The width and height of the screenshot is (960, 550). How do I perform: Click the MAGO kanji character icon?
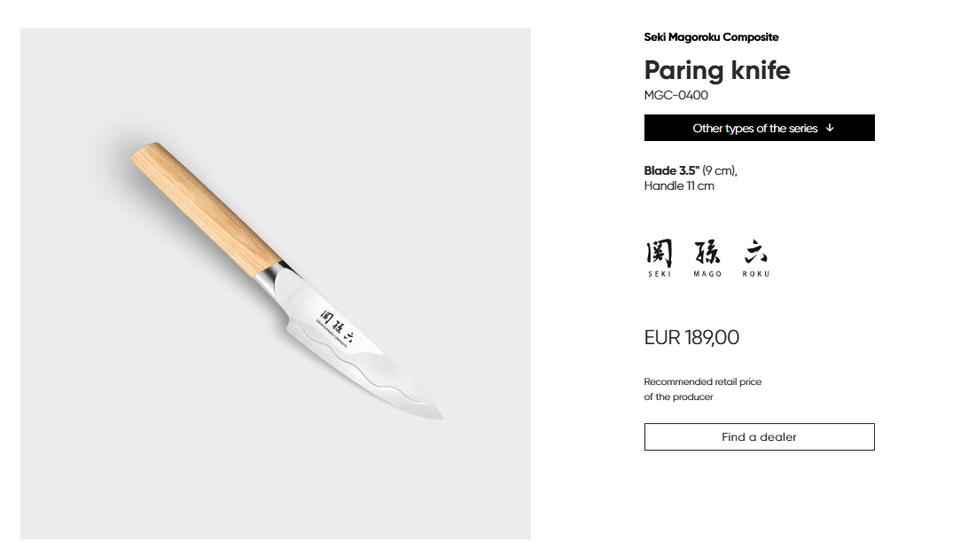tap(707, 251)
